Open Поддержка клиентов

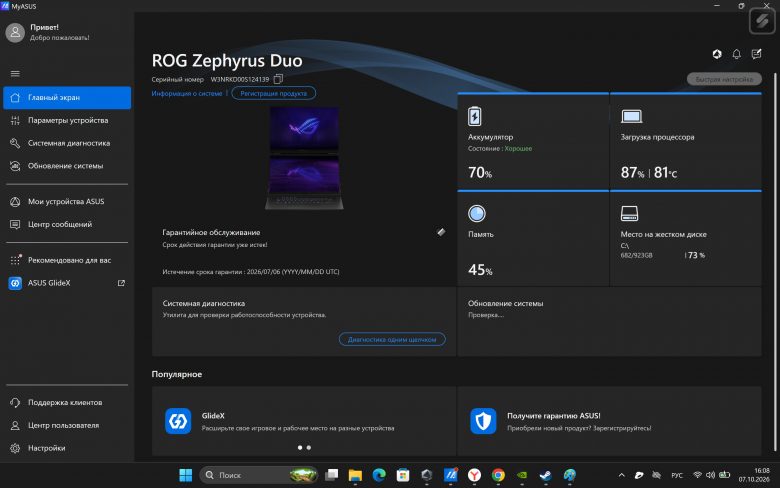(67, 402)
